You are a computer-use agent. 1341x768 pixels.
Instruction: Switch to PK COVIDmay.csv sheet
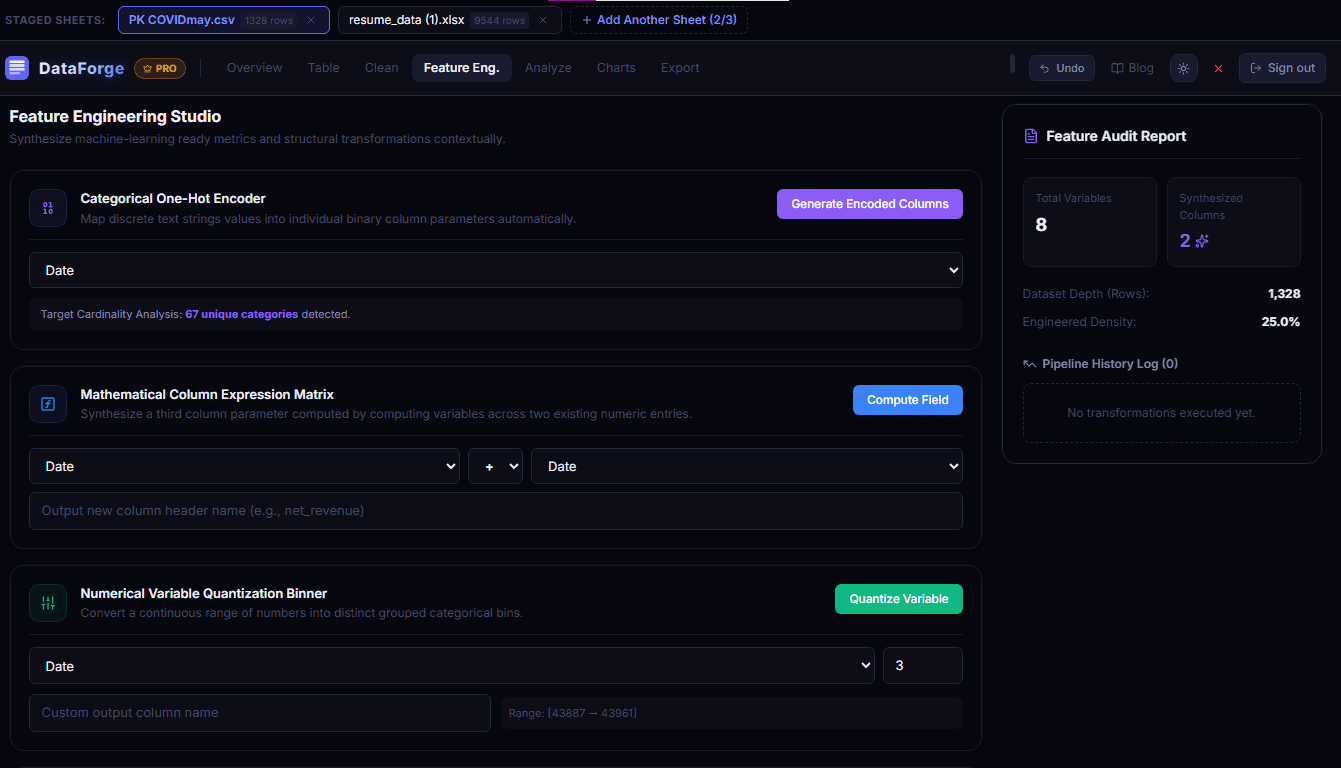224,20
